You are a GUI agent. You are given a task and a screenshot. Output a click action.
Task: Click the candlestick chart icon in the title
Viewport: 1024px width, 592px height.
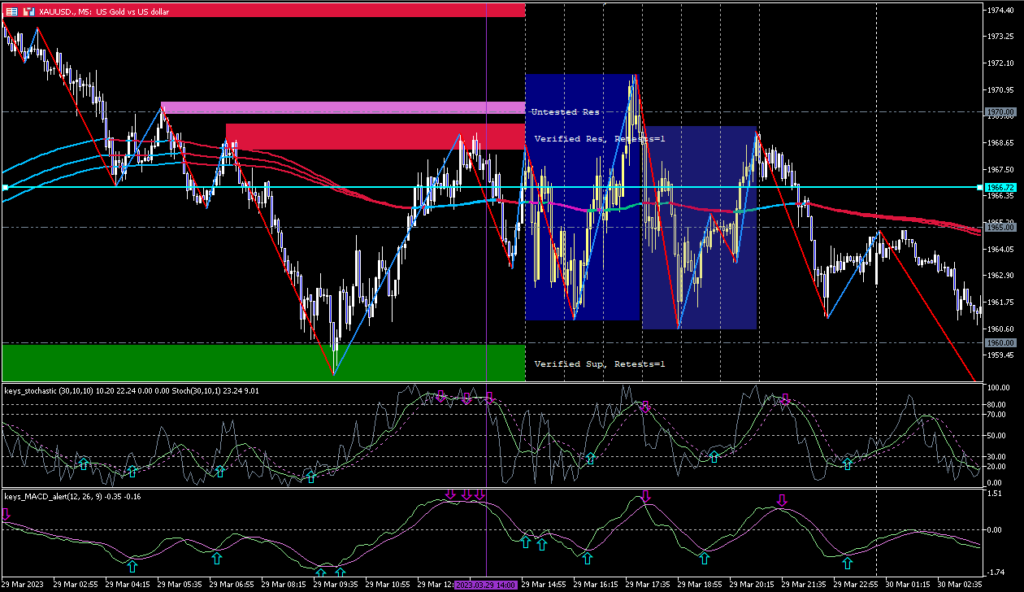[x=29, y=11]
